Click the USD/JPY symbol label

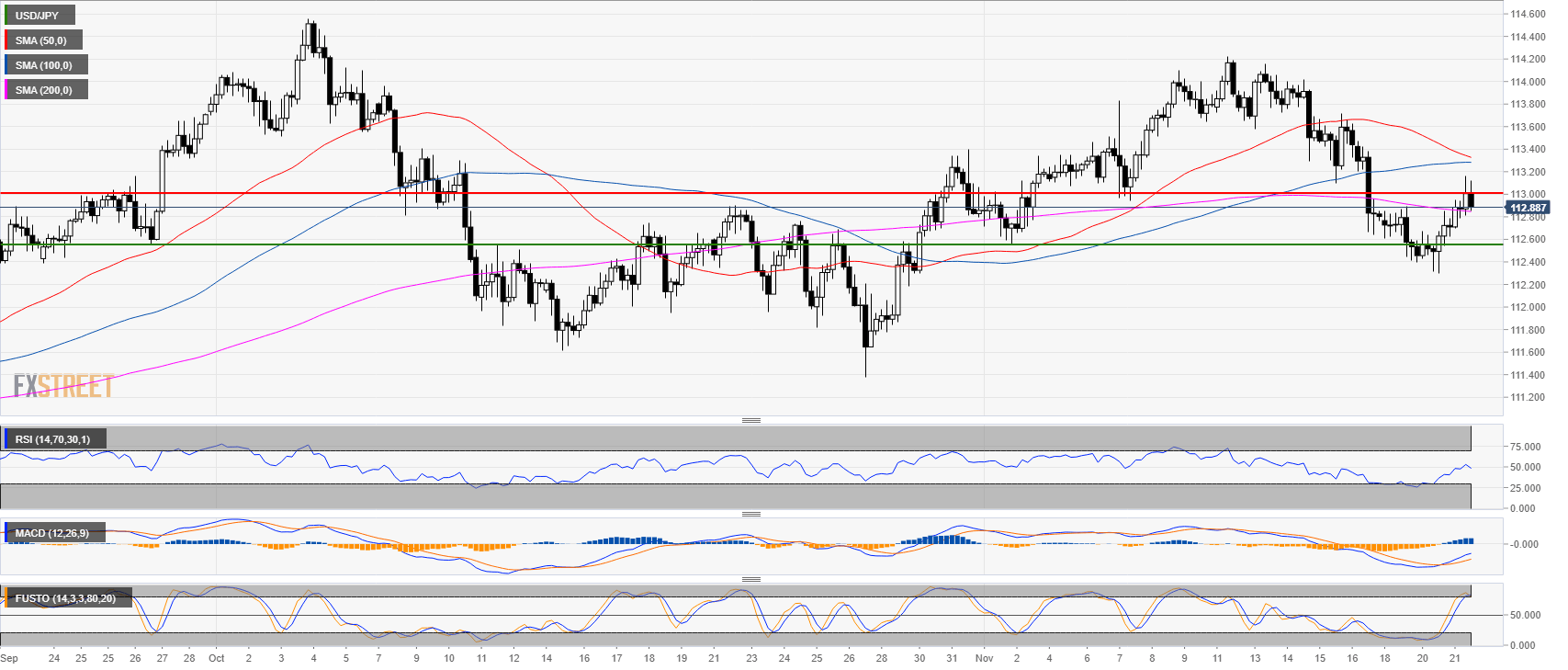click(x=38, y=16)
